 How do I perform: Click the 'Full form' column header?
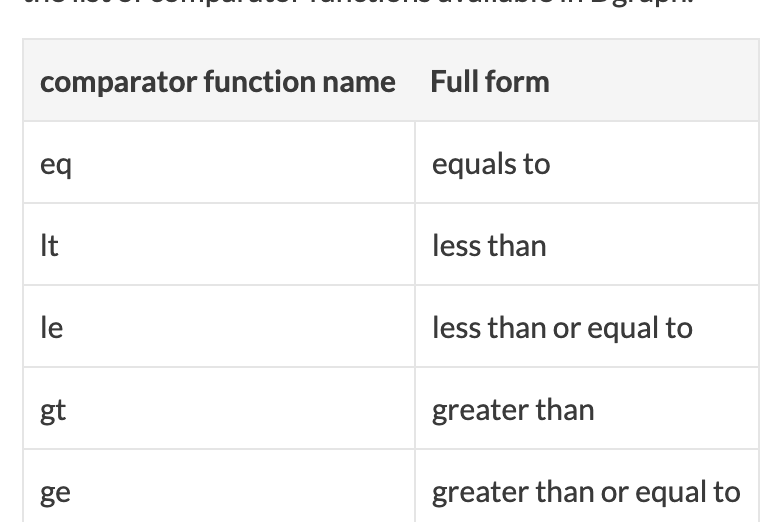pyautogui.click(x=490, y=81)
